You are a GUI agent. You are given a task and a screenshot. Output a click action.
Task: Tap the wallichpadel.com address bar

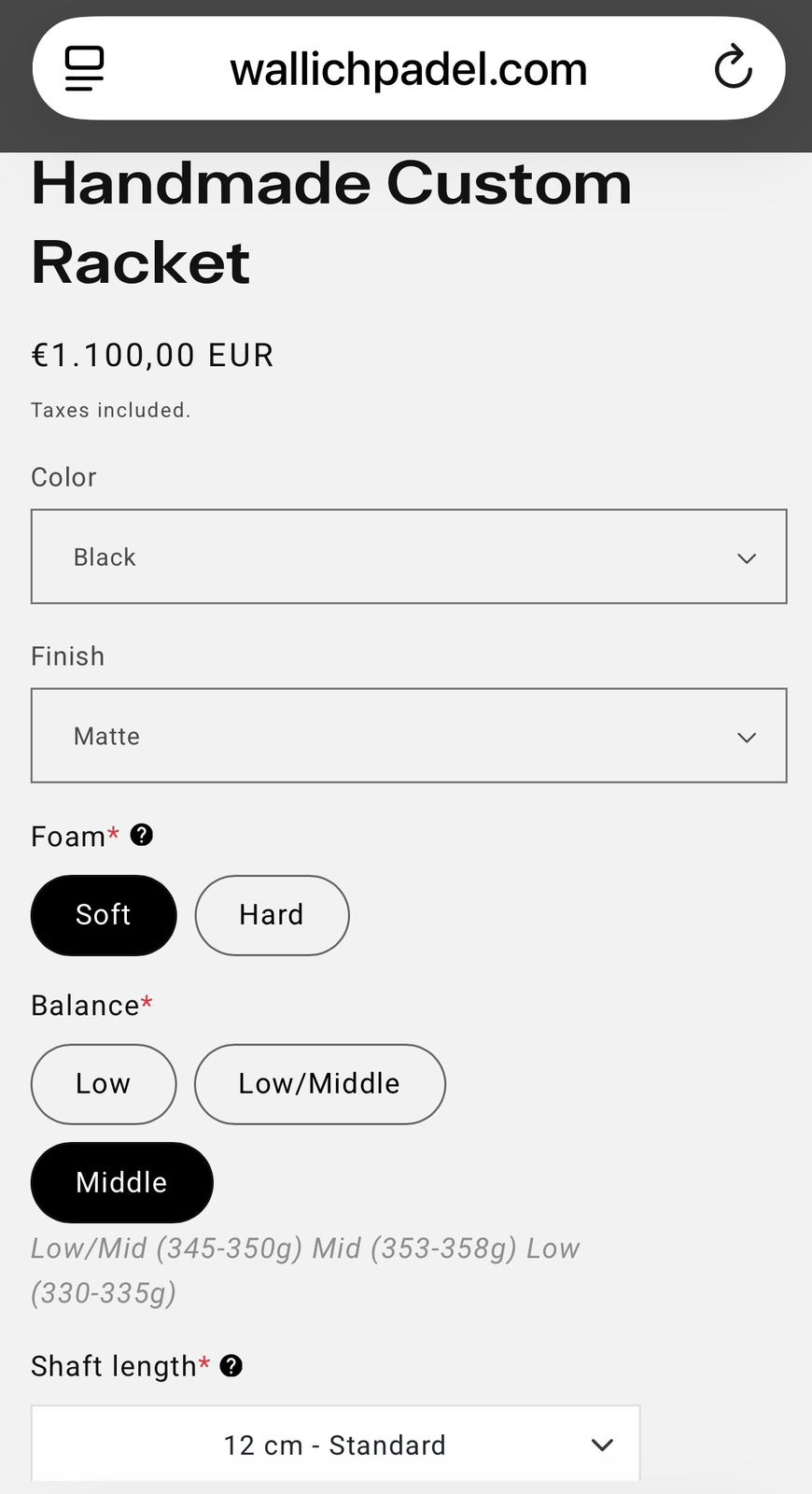408,68
